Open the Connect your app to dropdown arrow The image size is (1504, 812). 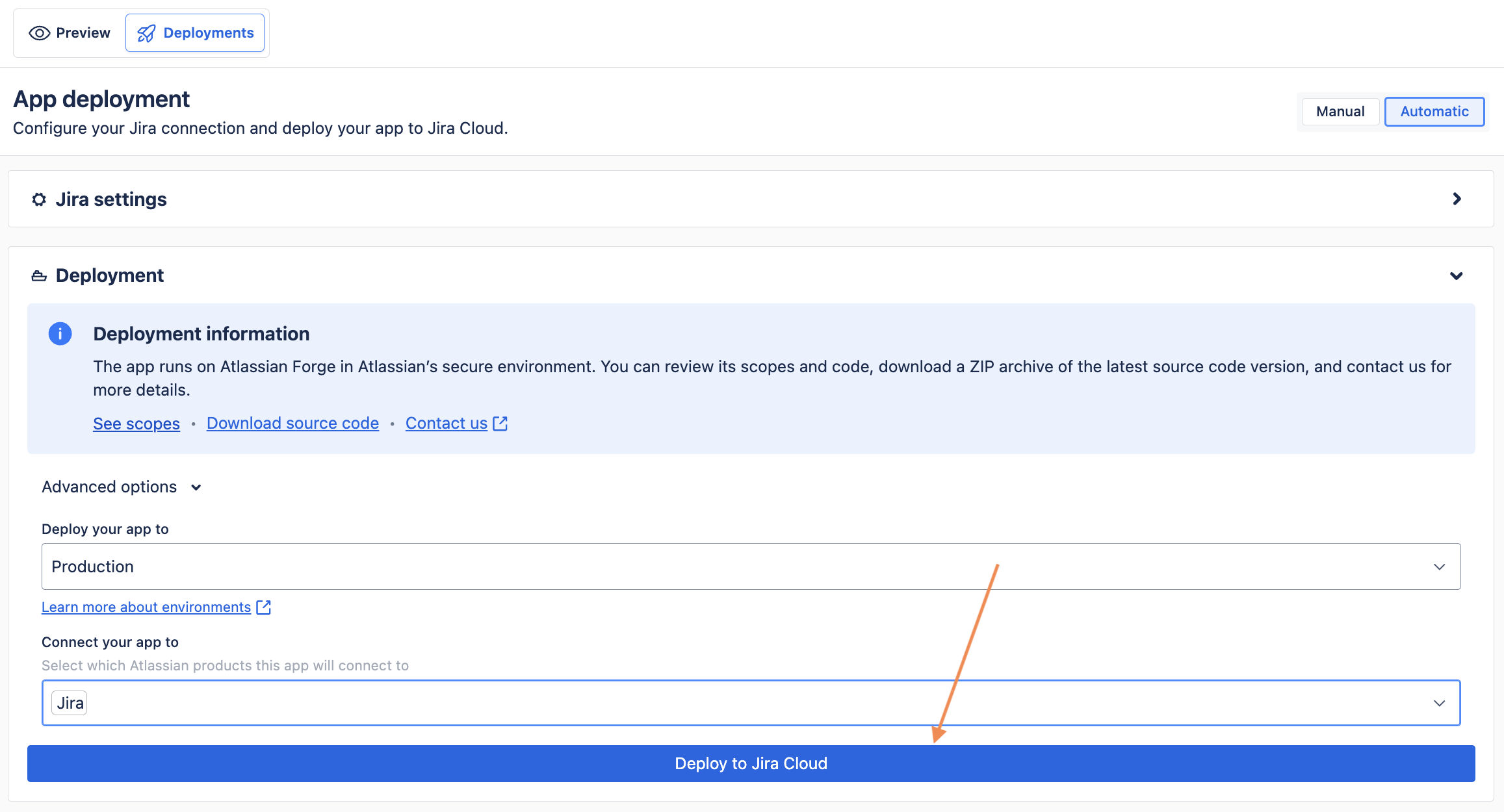pyautogui.click(x=1439, y=704)
